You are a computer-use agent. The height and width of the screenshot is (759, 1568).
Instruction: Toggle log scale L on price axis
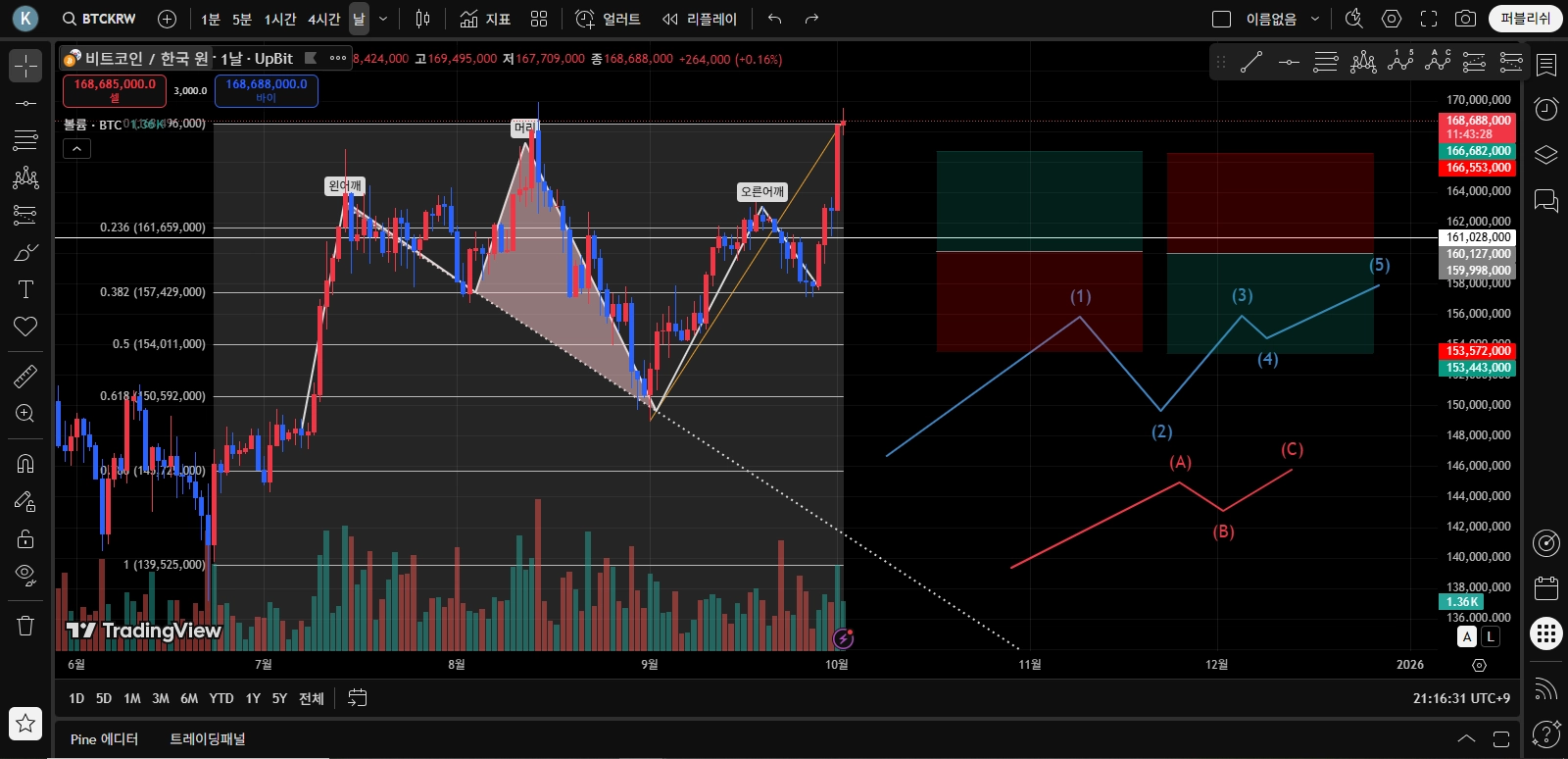[x=1490, y=636]
